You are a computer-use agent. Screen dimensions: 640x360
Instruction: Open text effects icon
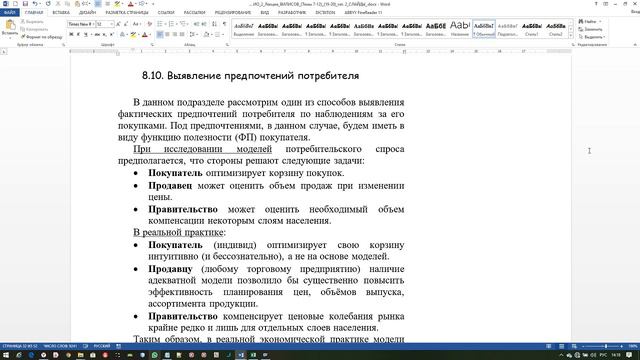[x=122, y=35]
